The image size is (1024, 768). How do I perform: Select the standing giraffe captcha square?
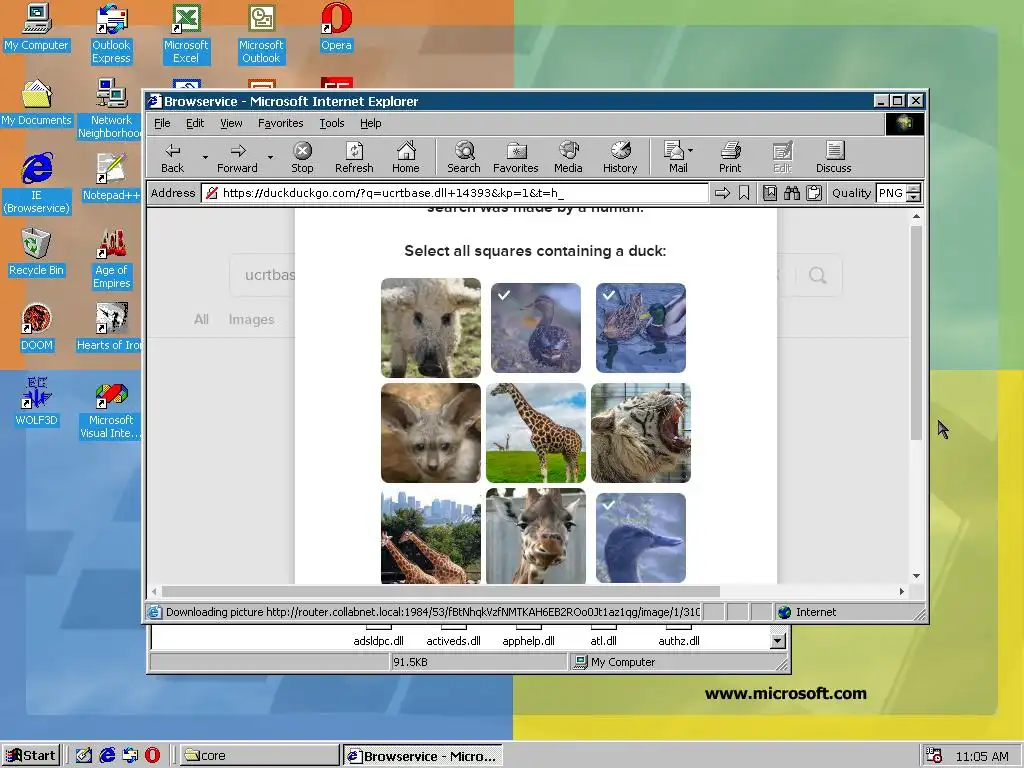coord(536,433)
